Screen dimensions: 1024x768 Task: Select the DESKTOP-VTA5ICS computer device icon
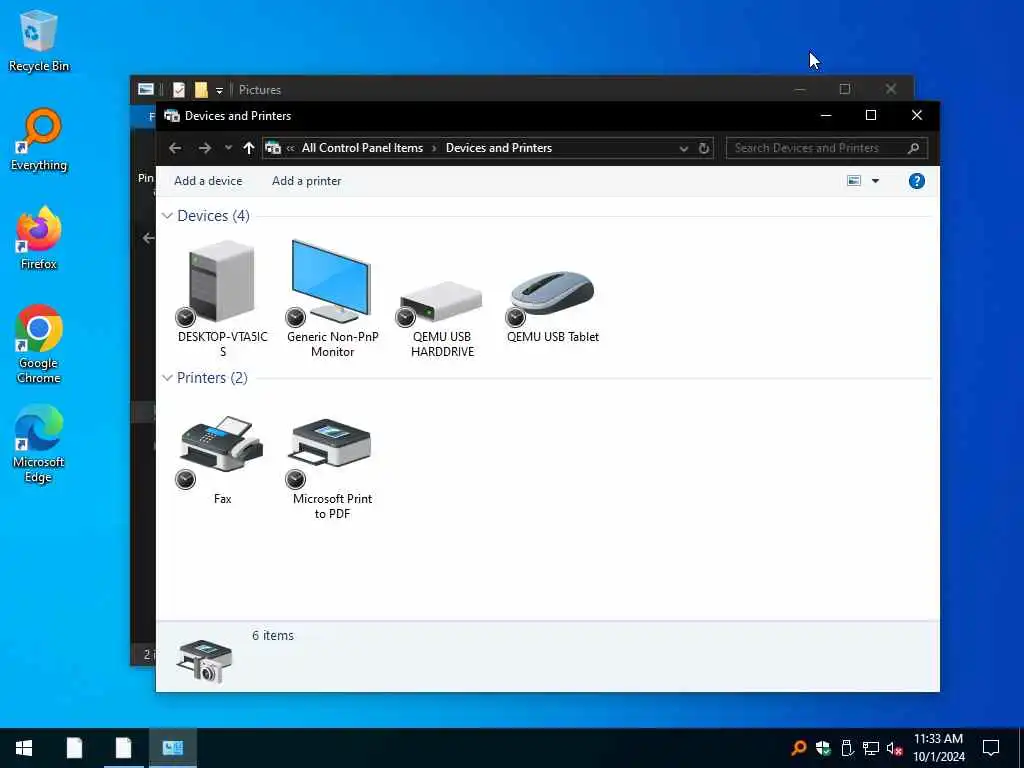click(x=222, y=282)
